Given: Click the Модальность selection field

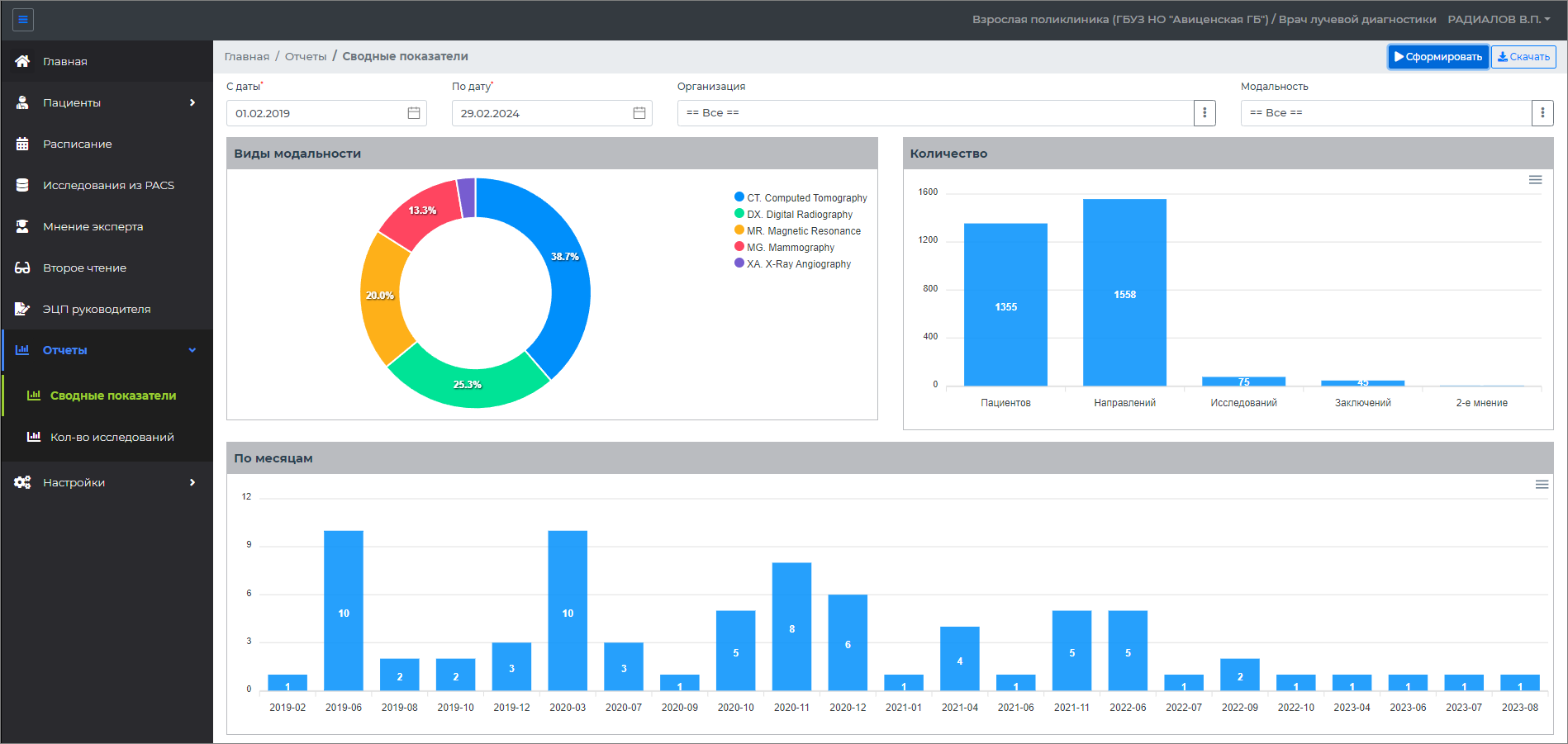Looking at the screenshot, I should (x=1385, y=113).
